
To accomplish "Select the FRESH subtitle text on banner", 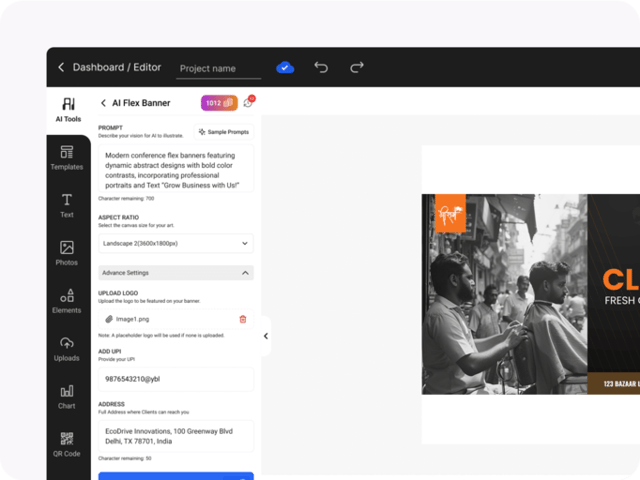I will pos(622,301).
